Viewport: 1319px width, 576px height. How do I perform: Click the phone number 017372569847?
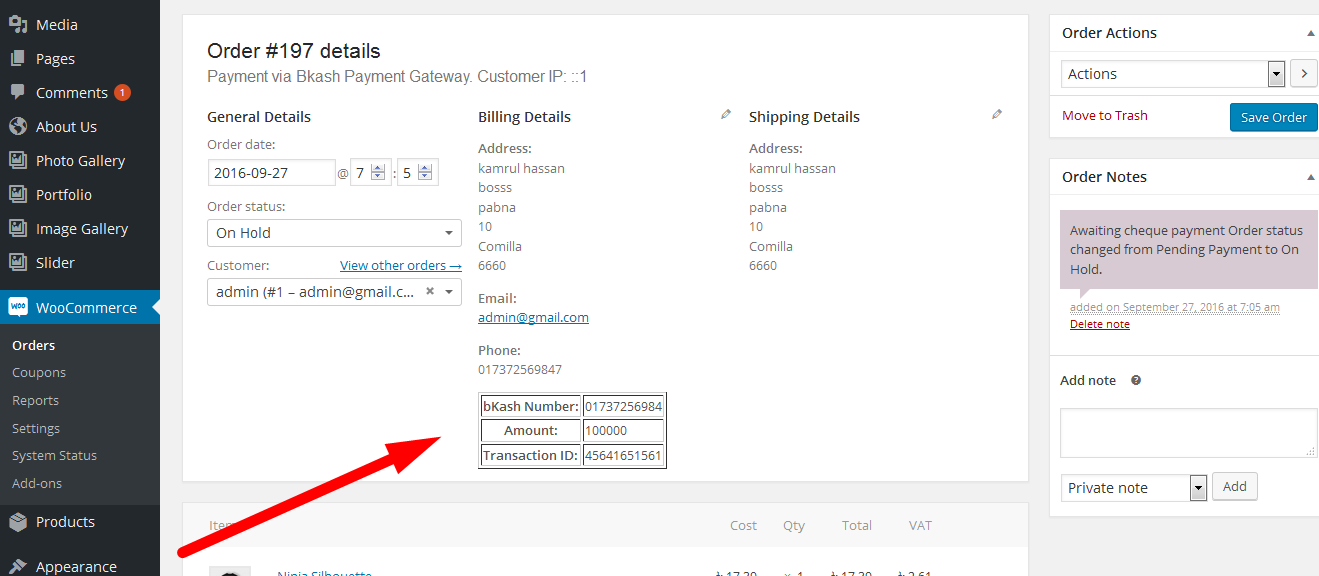click(520, 369)
